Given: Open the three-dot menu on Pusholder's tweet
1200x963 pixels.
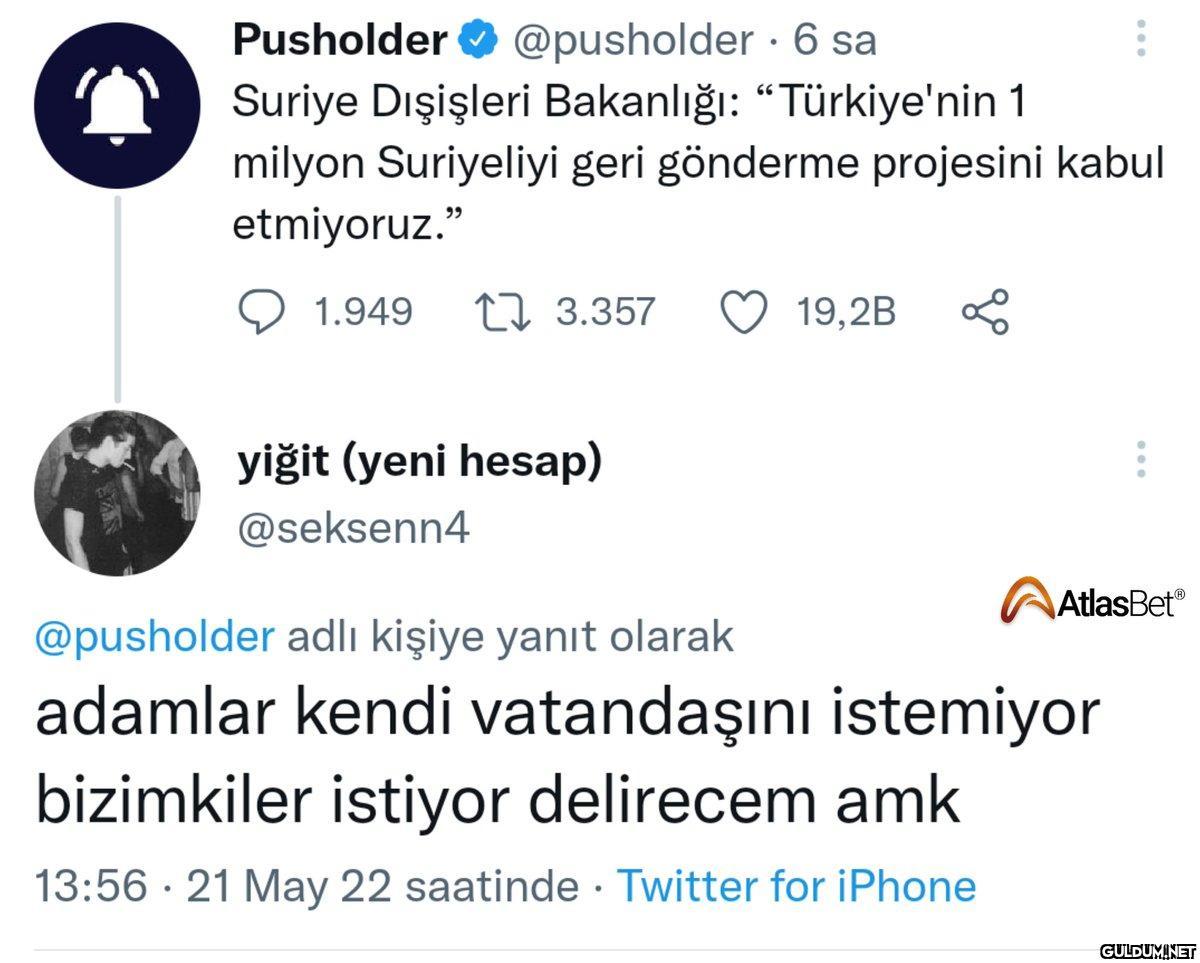Looking at the screenshot, I should 1141,39.
